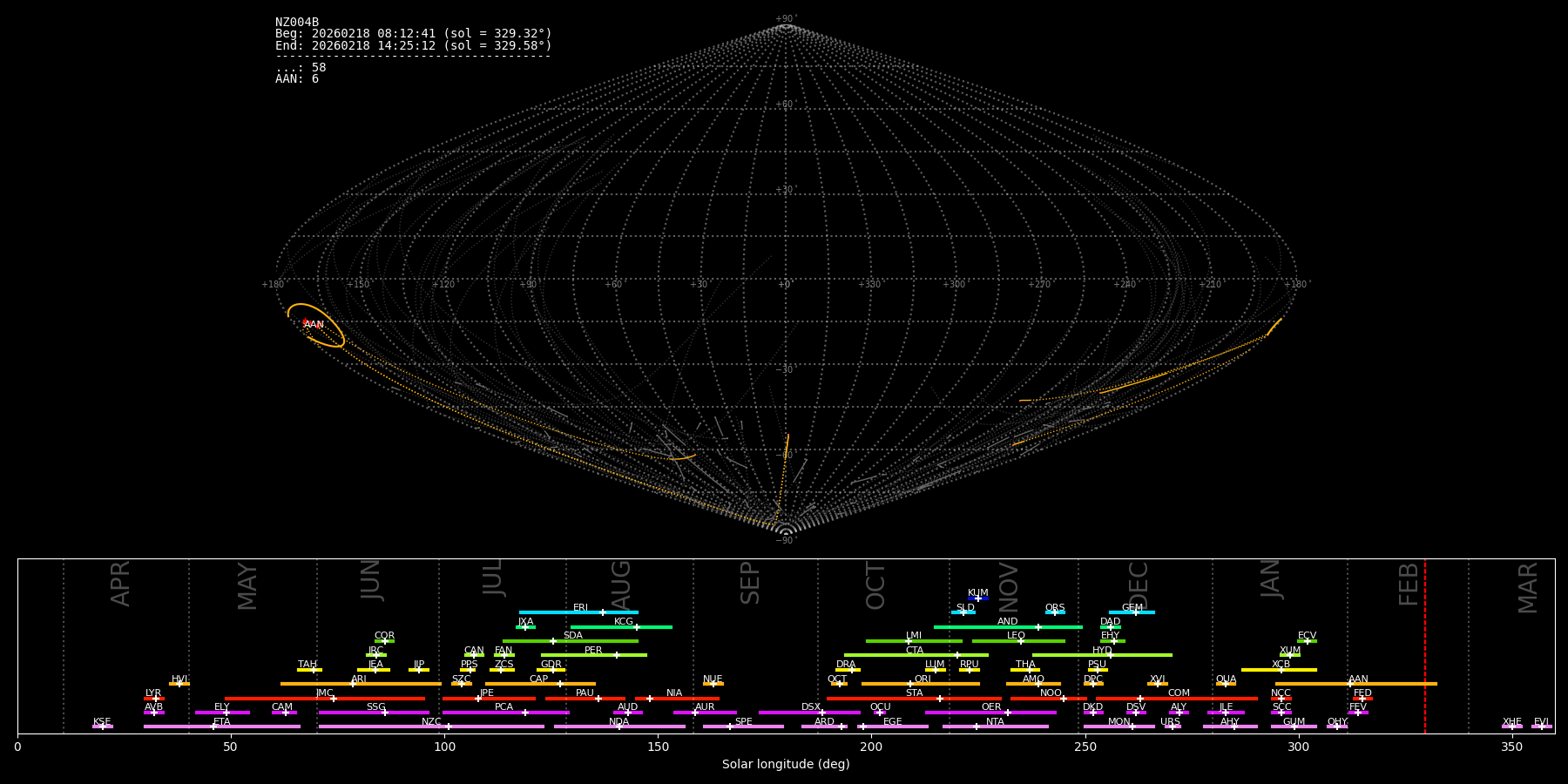Click the FEB month label
1568x784 pixels.
click(1409, 584)
